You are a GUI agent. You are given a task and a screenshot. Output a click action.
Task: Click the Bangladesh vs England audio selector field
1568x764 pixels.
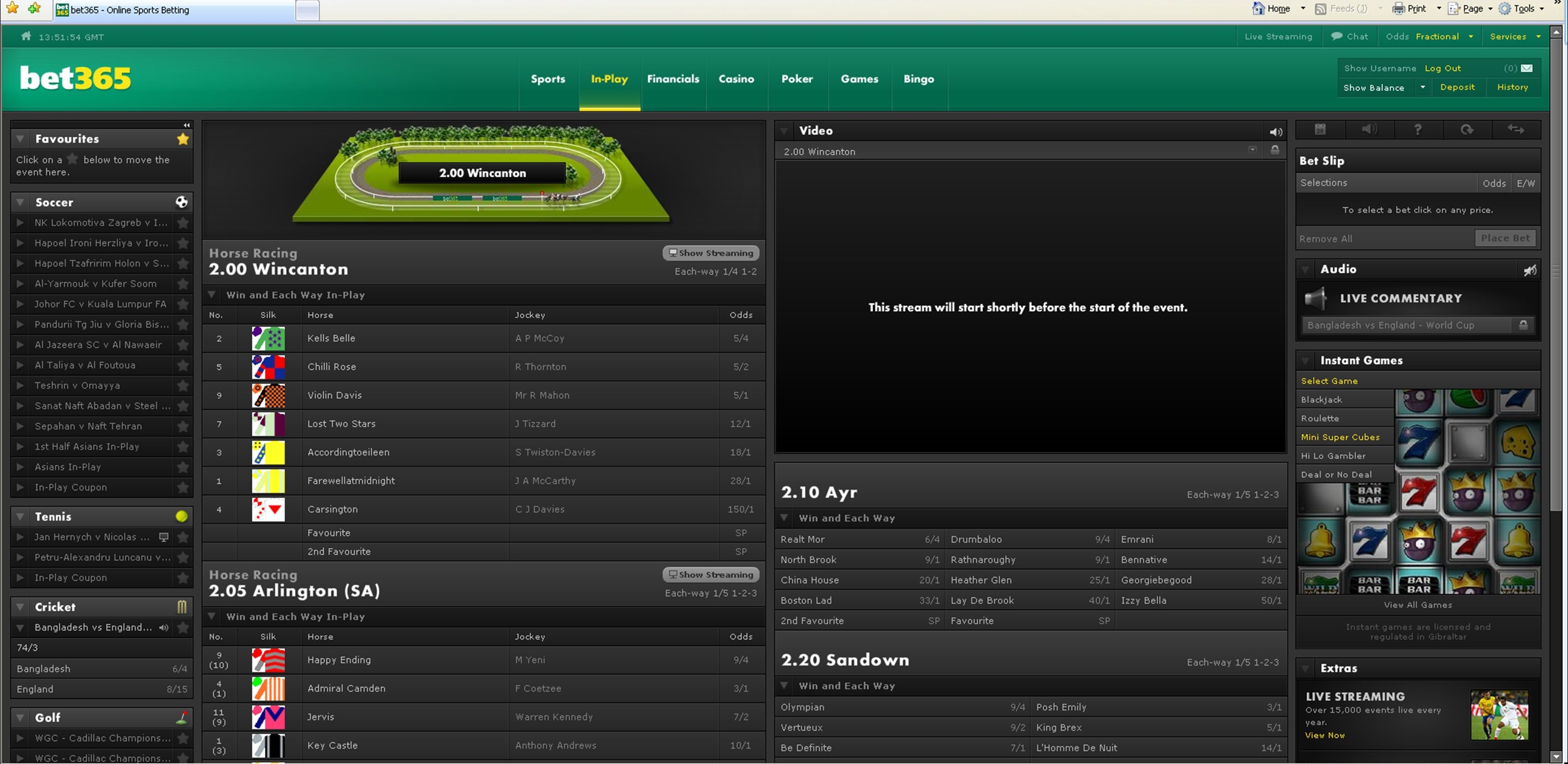coord(1406,325)
